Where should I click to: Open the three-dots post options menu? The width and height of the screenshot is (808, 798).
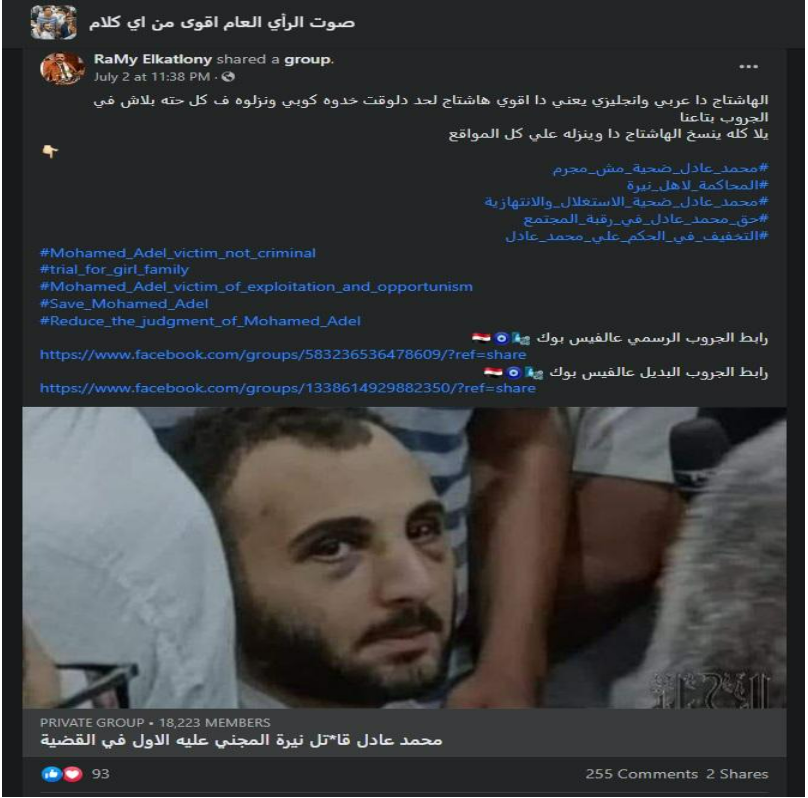tap(748, 67)
